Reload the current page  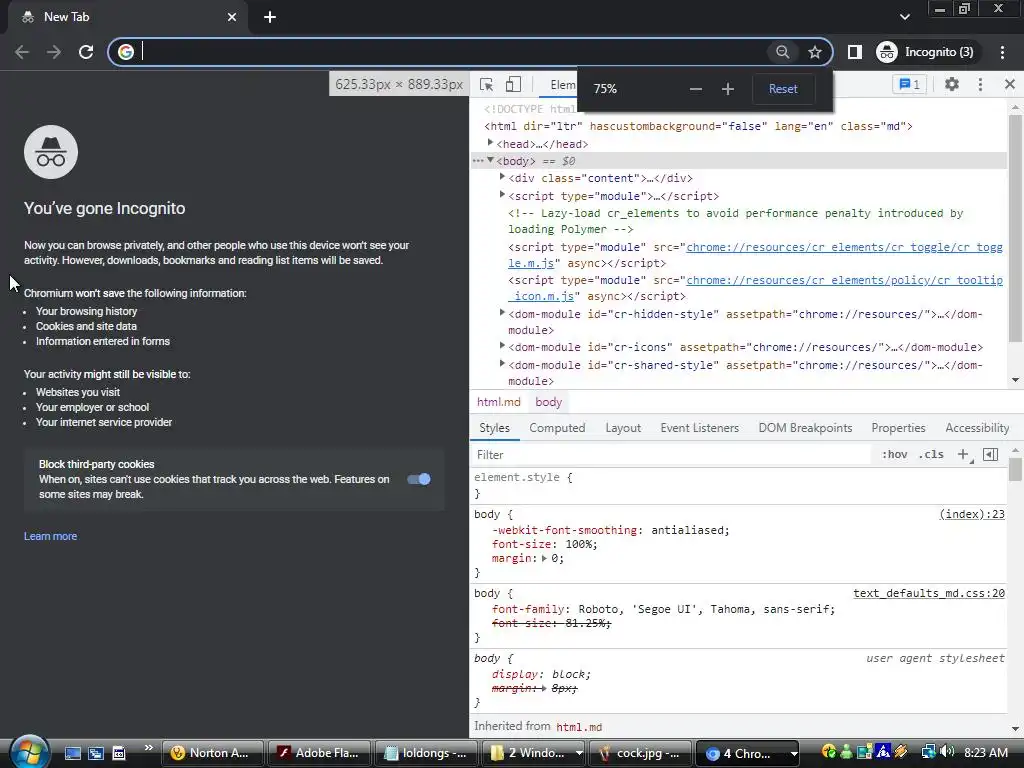pyautogui.click(x=86, y=52)
